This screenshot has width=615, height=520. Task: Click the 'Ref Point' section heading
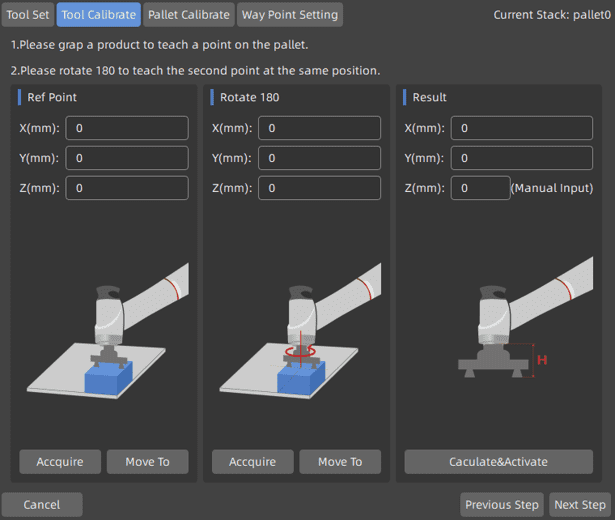[x=52, y=97]
